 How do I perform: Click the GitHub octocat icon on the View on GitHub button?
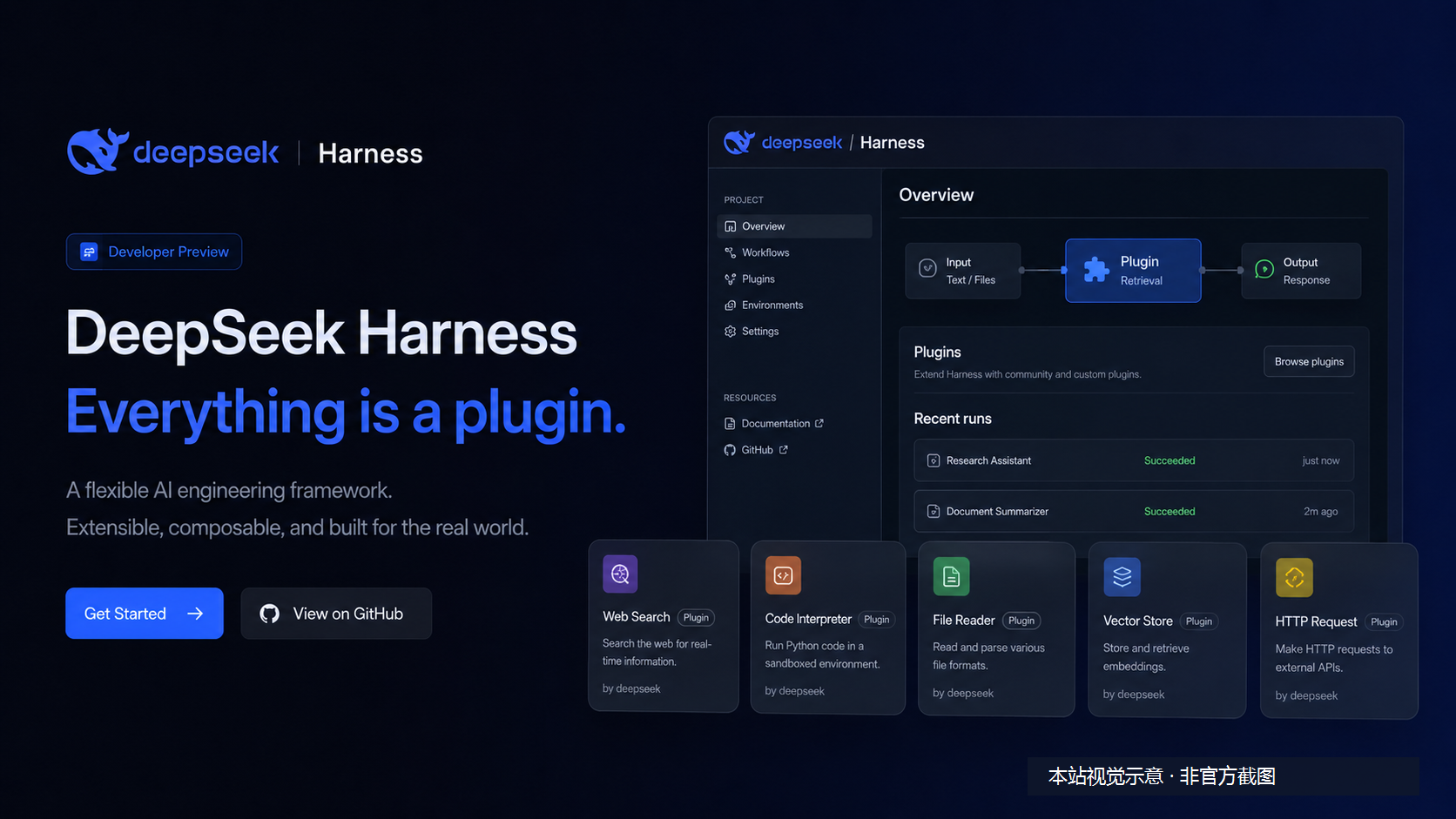click(x=270, y=614)
